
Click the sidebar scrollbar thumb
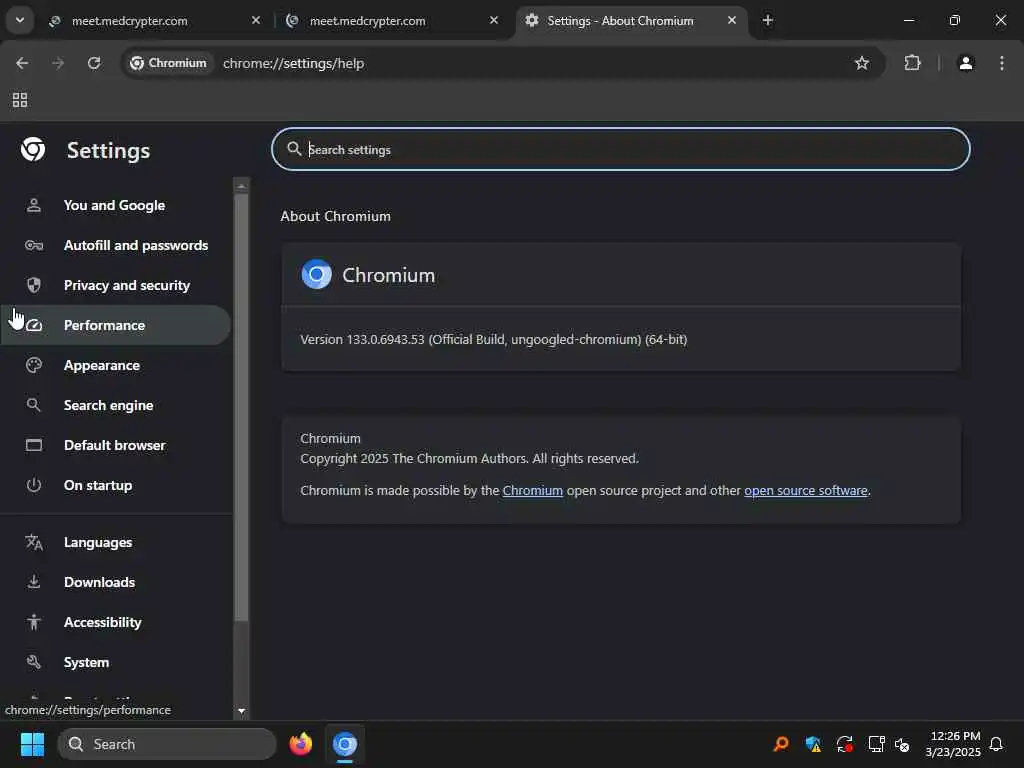pyautogui.click(x=241, y=406)
